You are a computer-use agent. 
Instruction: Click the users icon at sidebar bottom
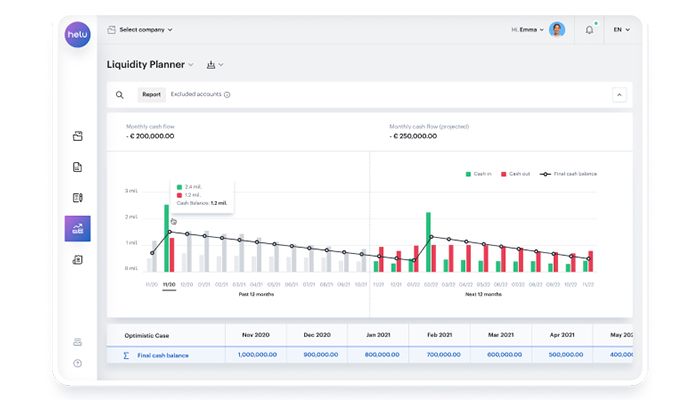[77, 342]
